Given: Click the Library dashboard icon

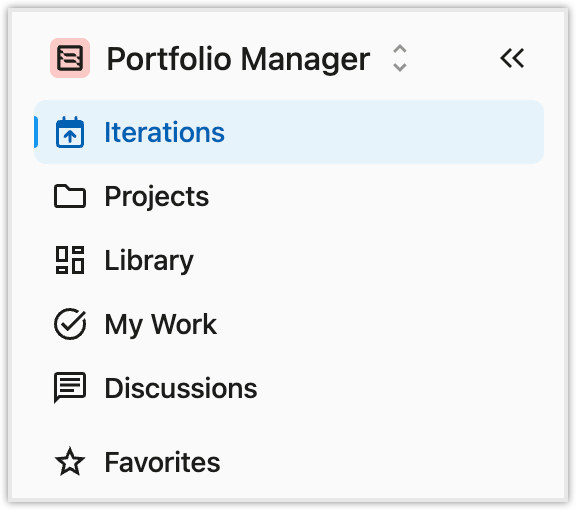Looking at the screenshot, I should (x=70, y=260).
